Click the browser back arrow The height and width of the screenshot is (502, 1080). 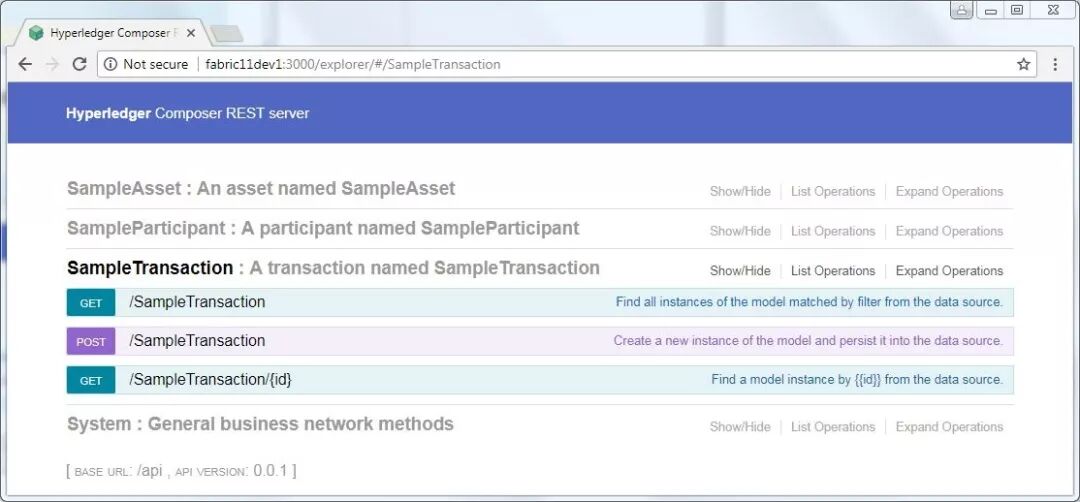tap(25, 64)
